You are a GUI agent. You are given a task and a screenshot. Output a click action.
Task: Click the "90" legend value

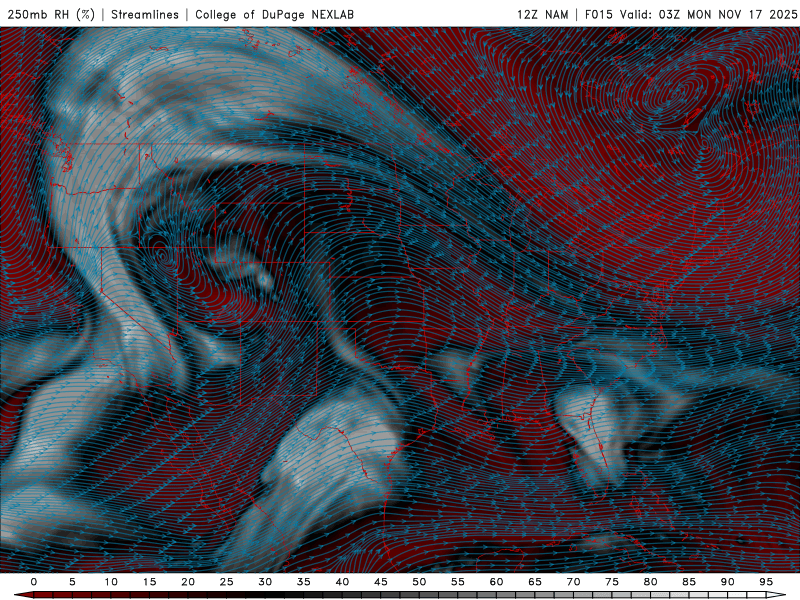[727, 582]
